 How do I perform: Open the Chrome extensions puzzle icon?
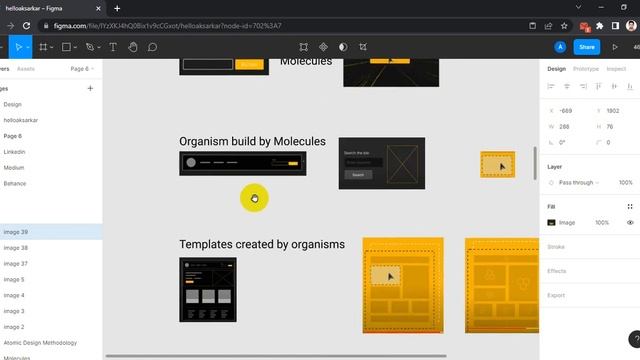coord(600,26)
